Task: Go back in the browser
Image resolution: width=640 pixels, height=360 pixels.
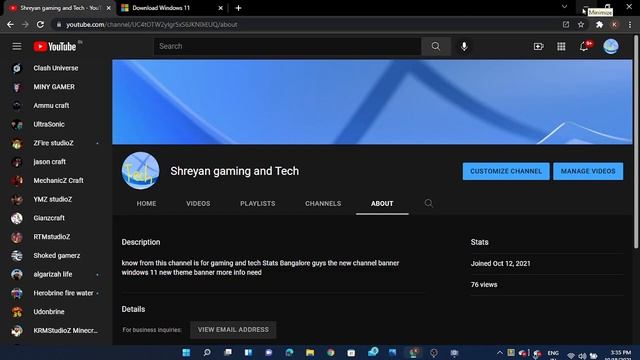Action: pos(10,24)
